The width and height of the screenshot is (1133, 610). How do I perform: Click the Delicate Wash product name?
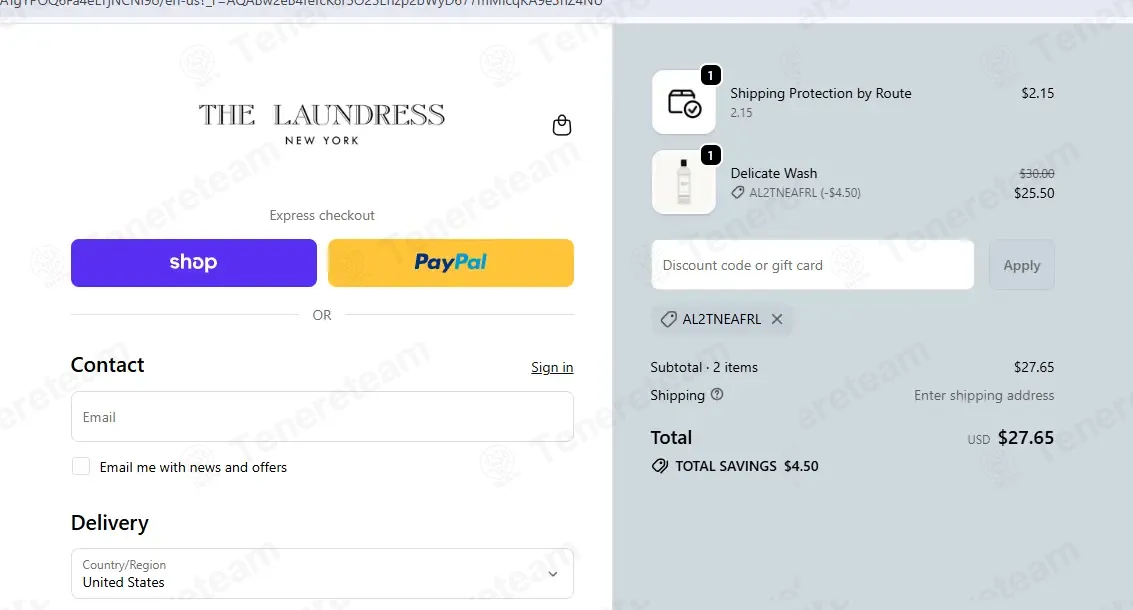coord(774,173)
